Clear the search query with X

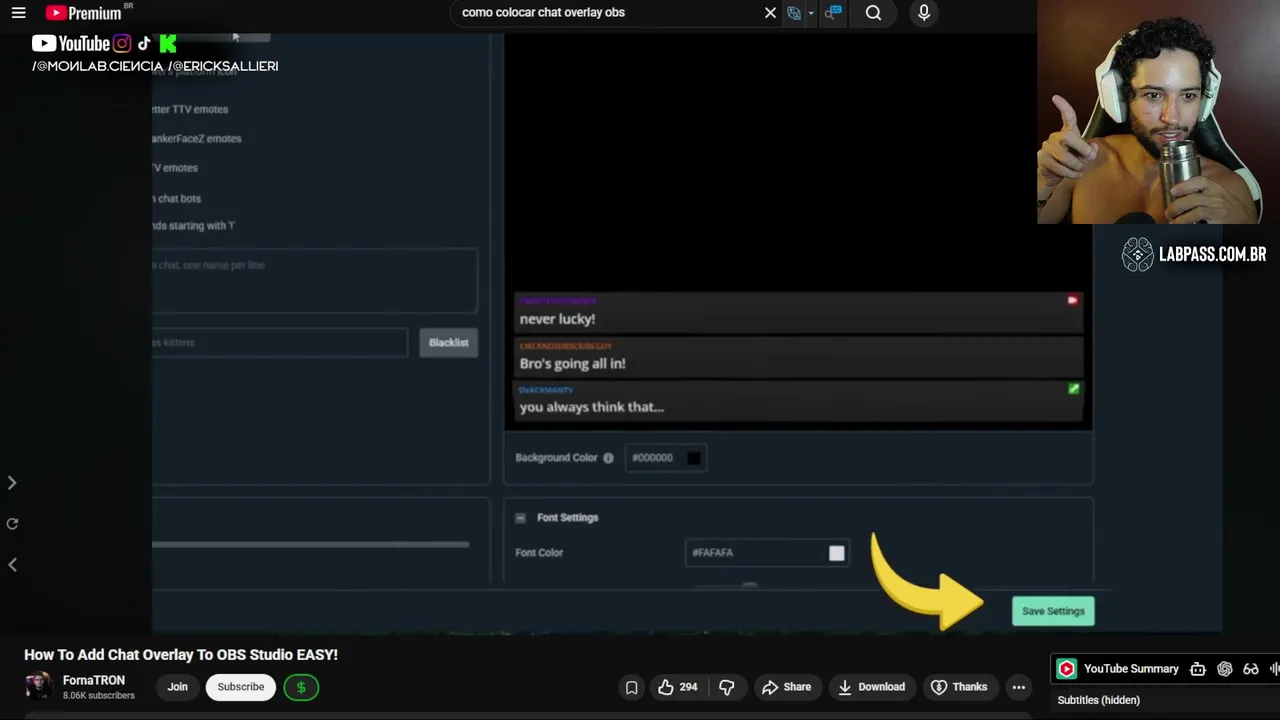[x=770, y=13]
